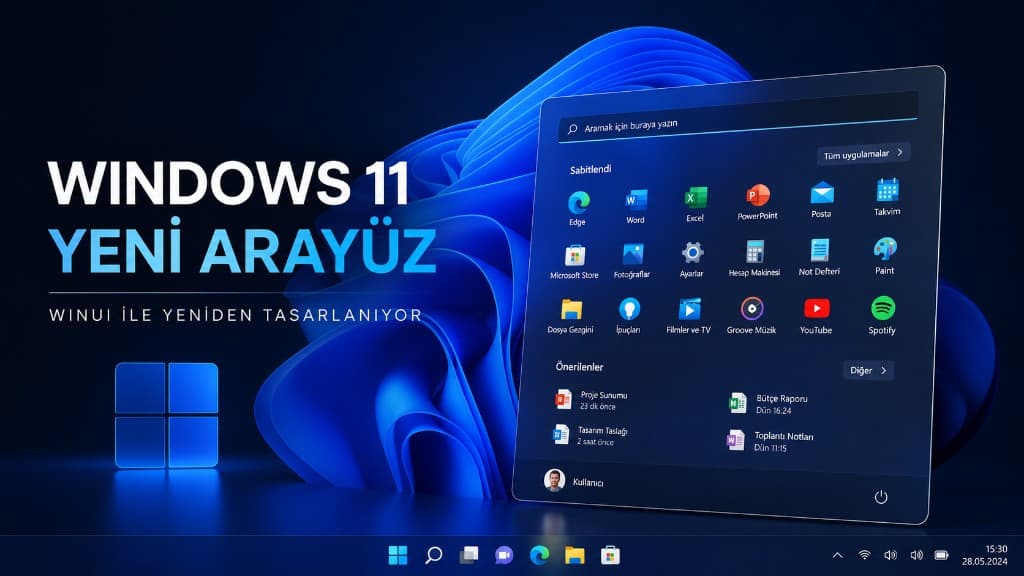This screenshot has width=1024, height=576.
Task: Open the İpuçları tips app
Action: (x=628, y=316)
